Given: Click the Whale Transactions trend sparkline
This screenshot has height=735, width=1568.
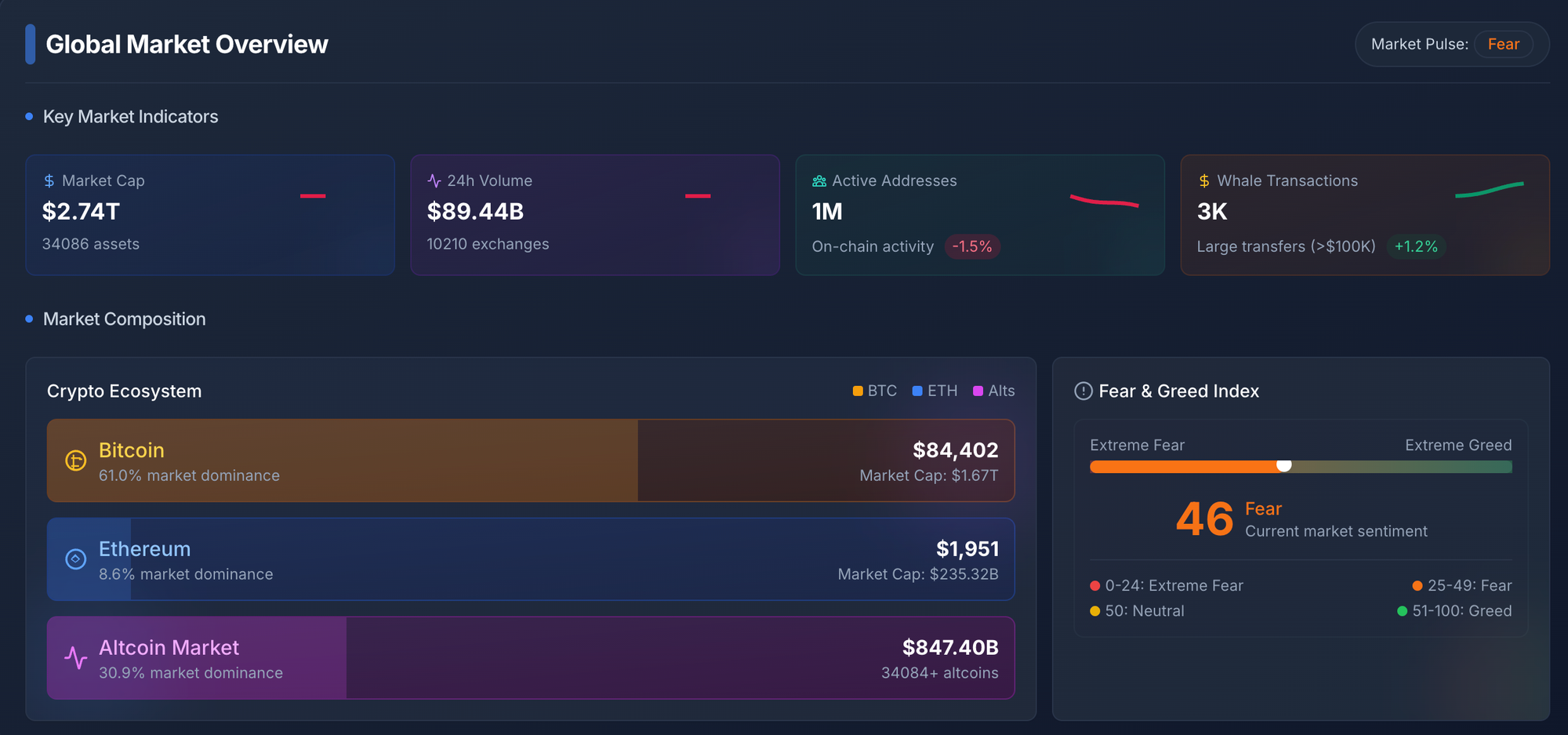Looking at the screenshot, I should [x=1490, y=190].
